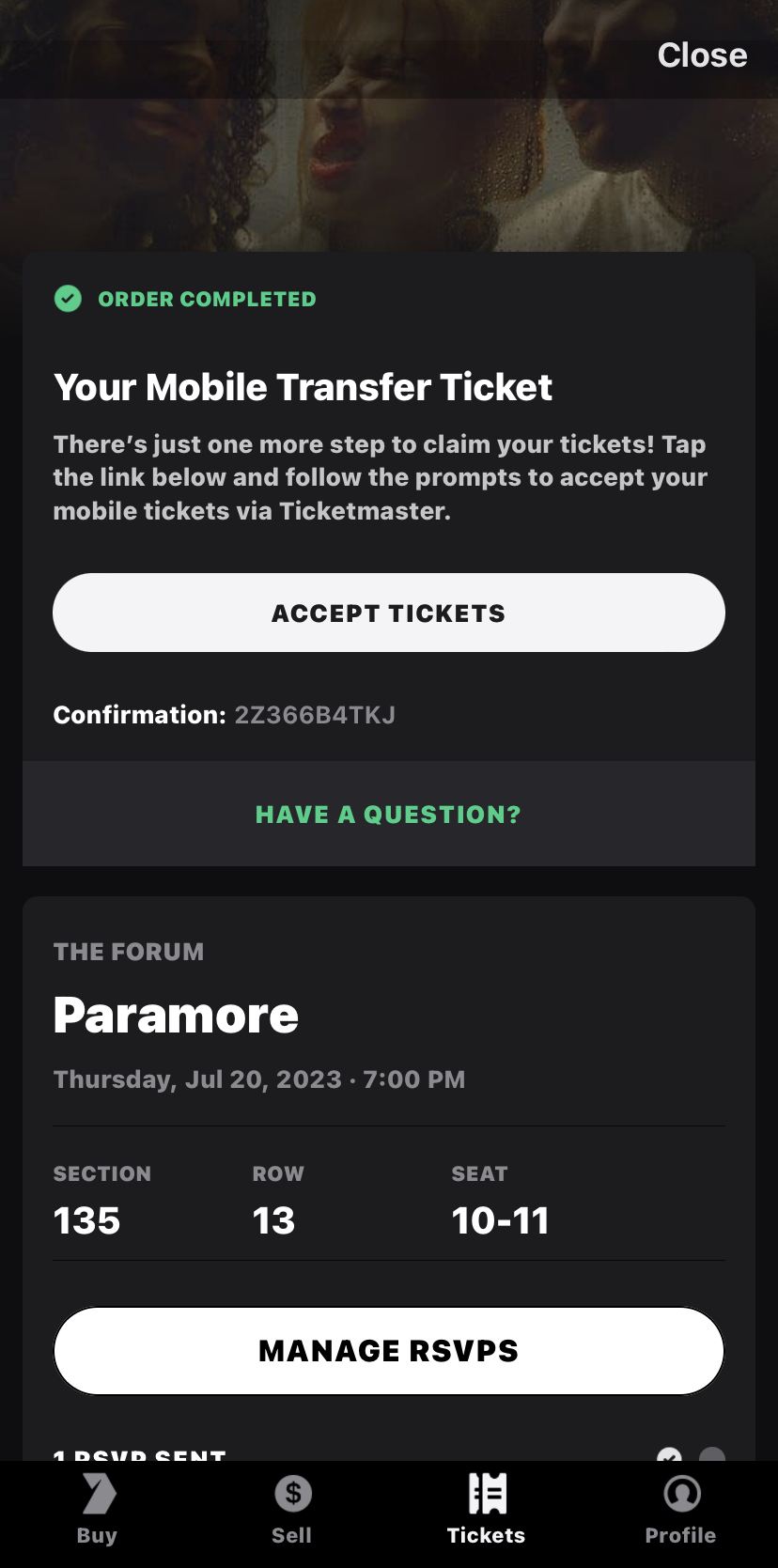
Task: Open the Profile avatar icon
Action: pos(681,1493)
